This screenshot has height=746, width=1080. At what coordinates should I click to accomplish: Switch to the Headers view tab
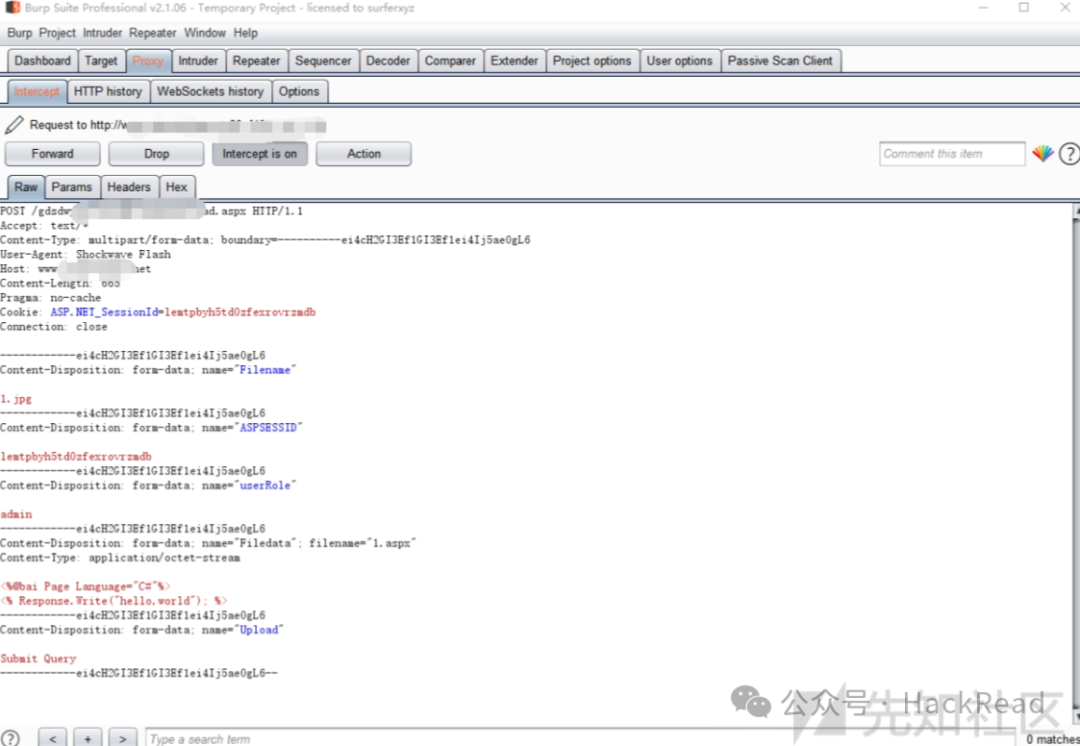tap(129, 187)
